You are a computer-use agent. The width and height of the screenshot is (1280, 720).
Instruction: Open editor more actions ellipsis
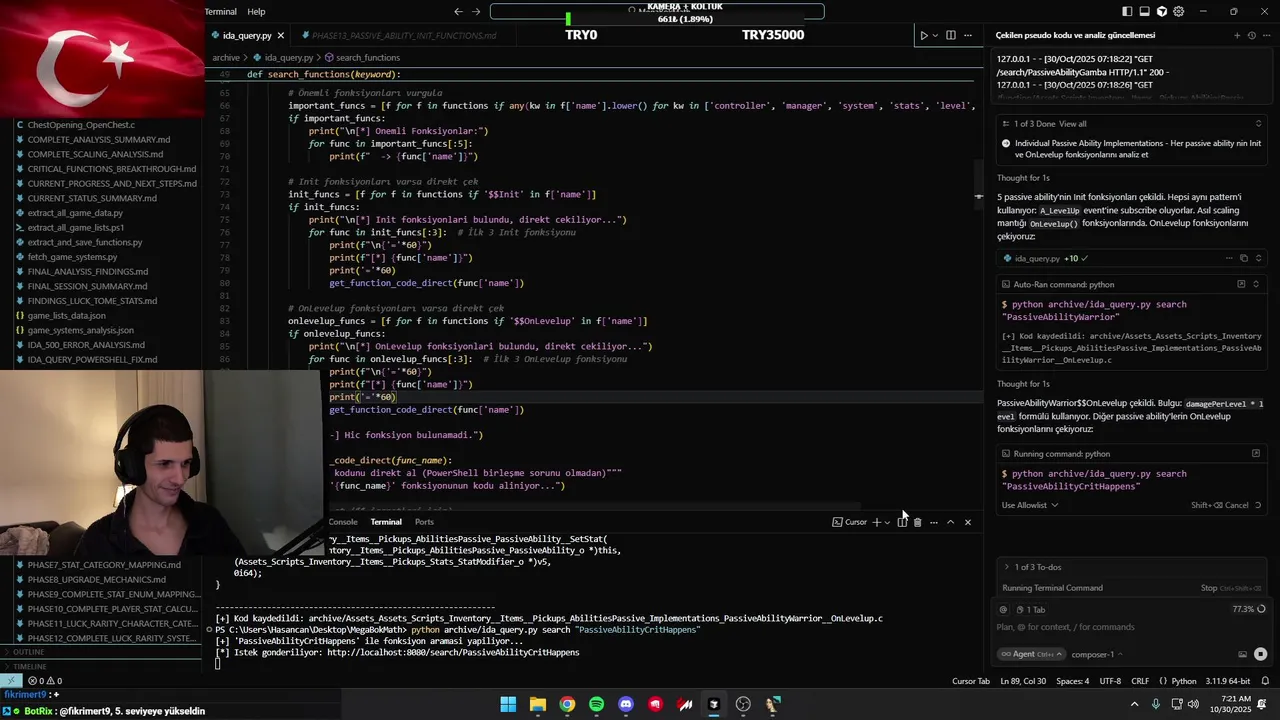[967, 35]
